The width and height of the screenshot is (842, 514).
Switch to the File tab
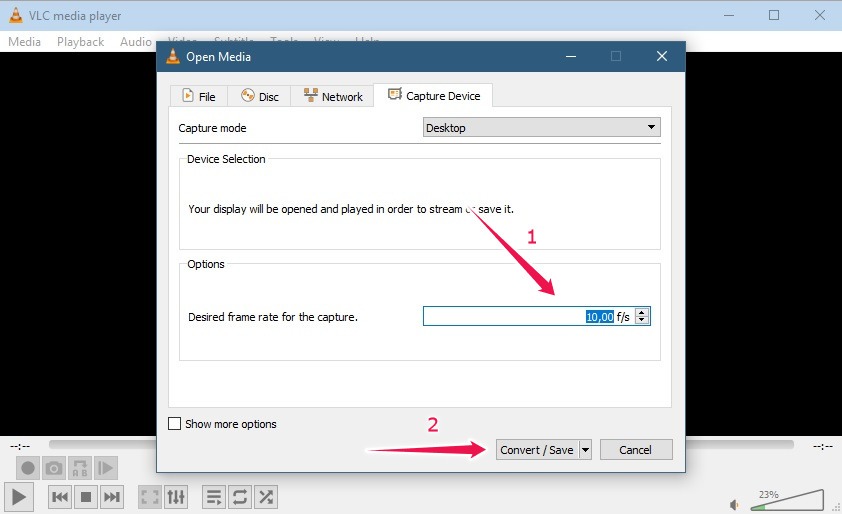click(199, 96)
